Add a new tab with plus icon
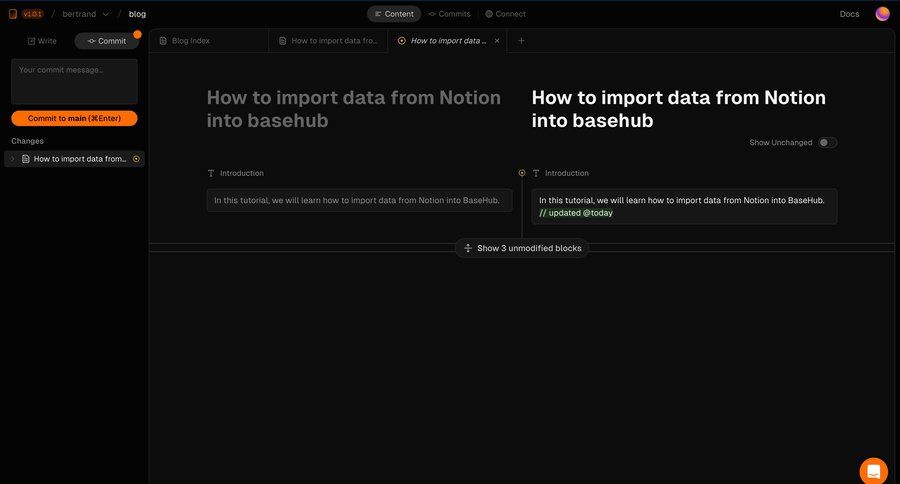This screenshot has width=900, height=484. click(521, 41)
